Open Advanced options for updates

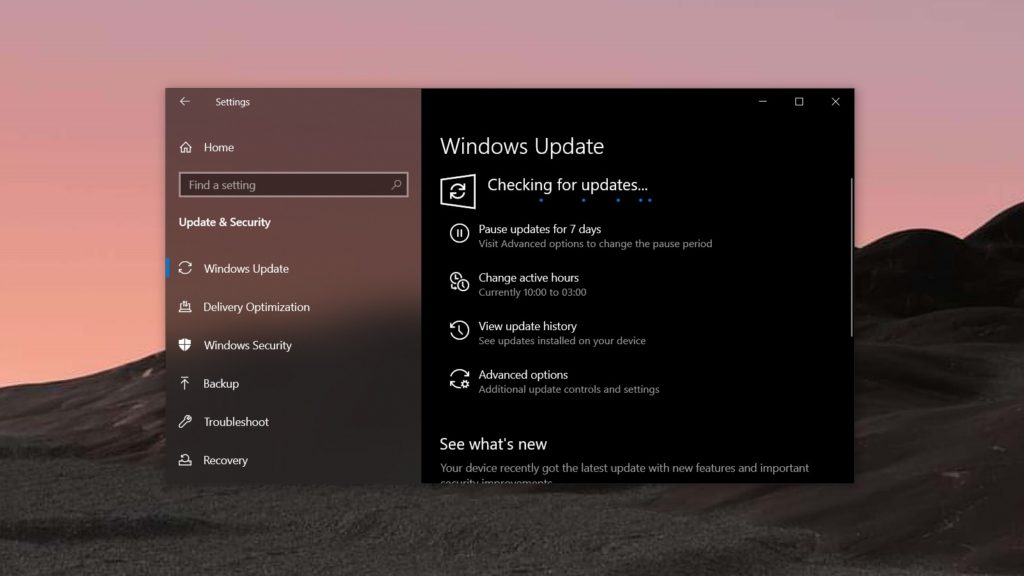[525, 375]
